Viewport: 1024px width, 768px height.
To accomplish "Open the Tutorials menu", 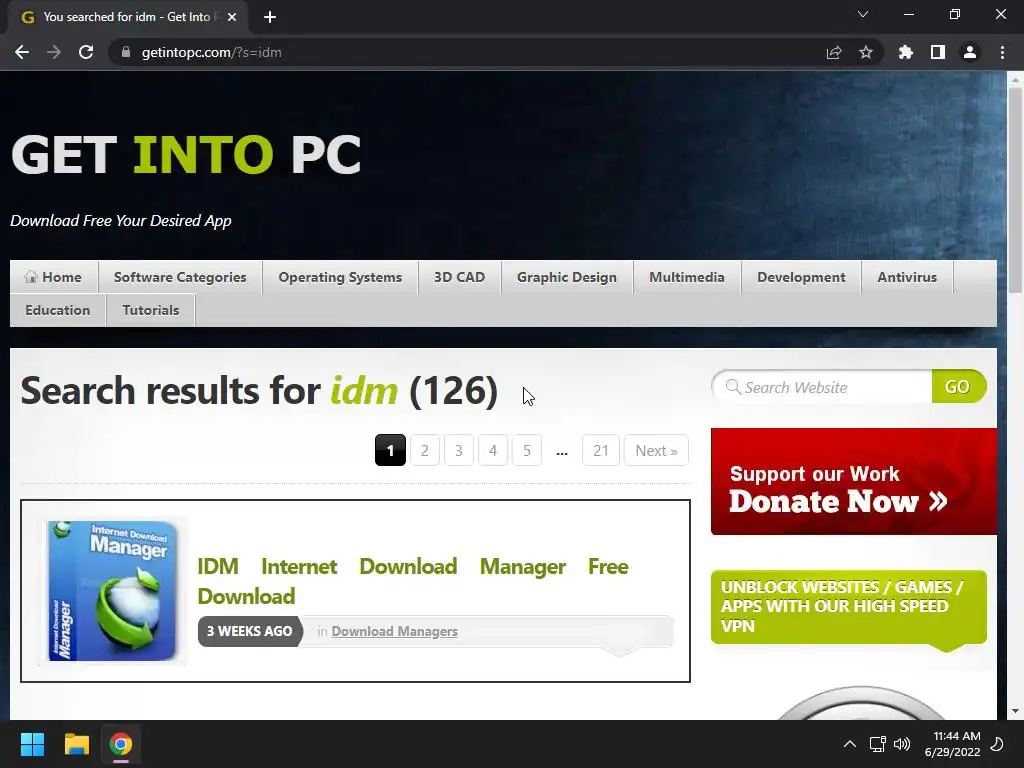I will click(x=151, y=310).
